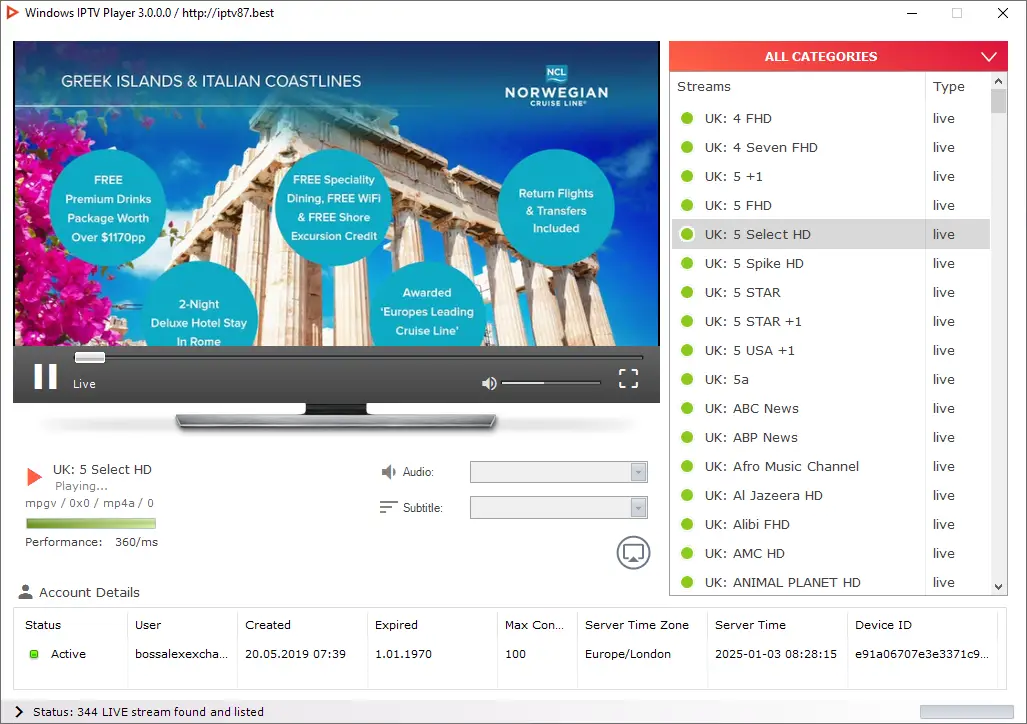This screenshot has height=724, width=1027.
Task: Click the device ID e91a06707e3e3371c9...
Action: click(922, 654)
